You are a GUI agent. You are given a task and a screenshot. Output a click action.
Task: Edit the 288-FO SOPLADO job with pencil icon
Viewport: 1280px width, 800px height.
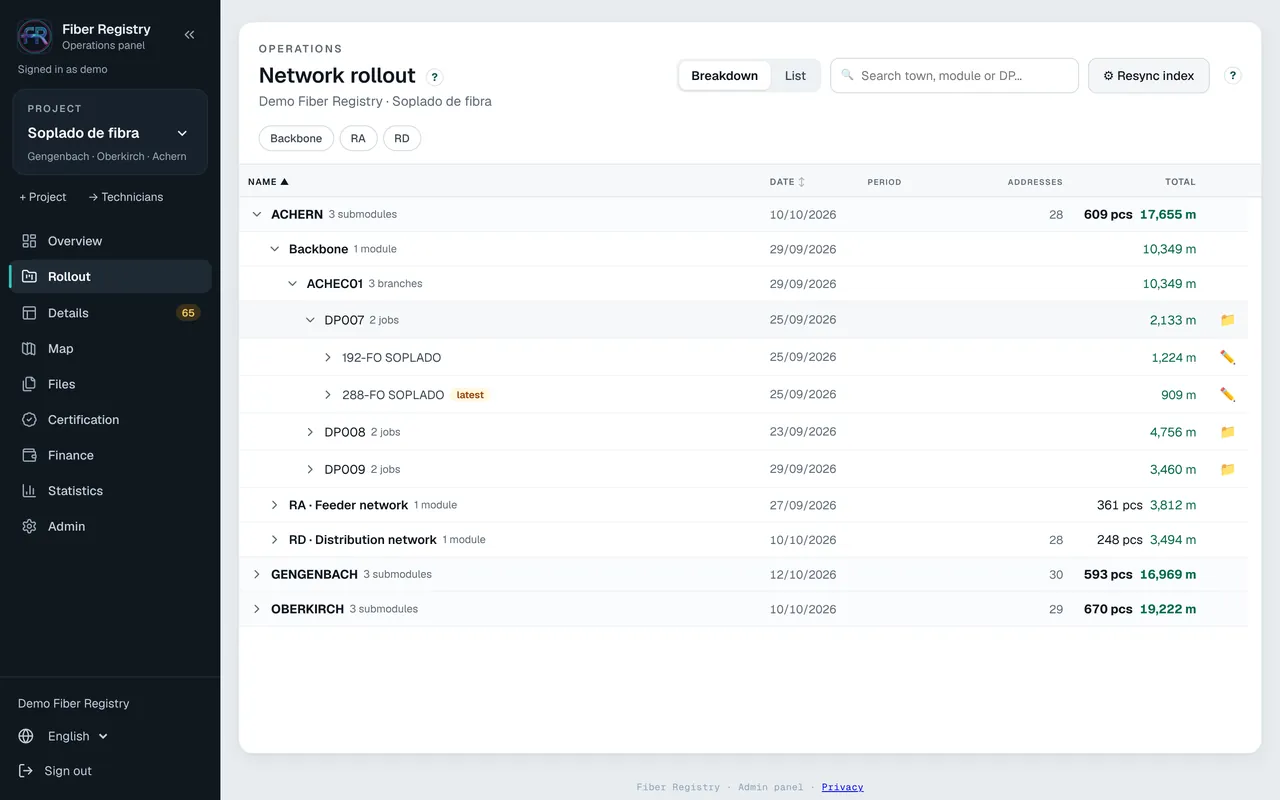click(1228, 395)
